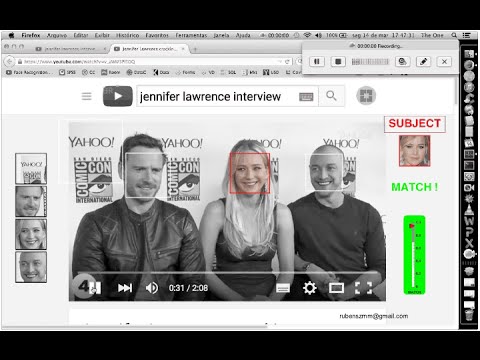The image size is (480, 360).
Task: Open the Apple menu
Action: (11, 35)
